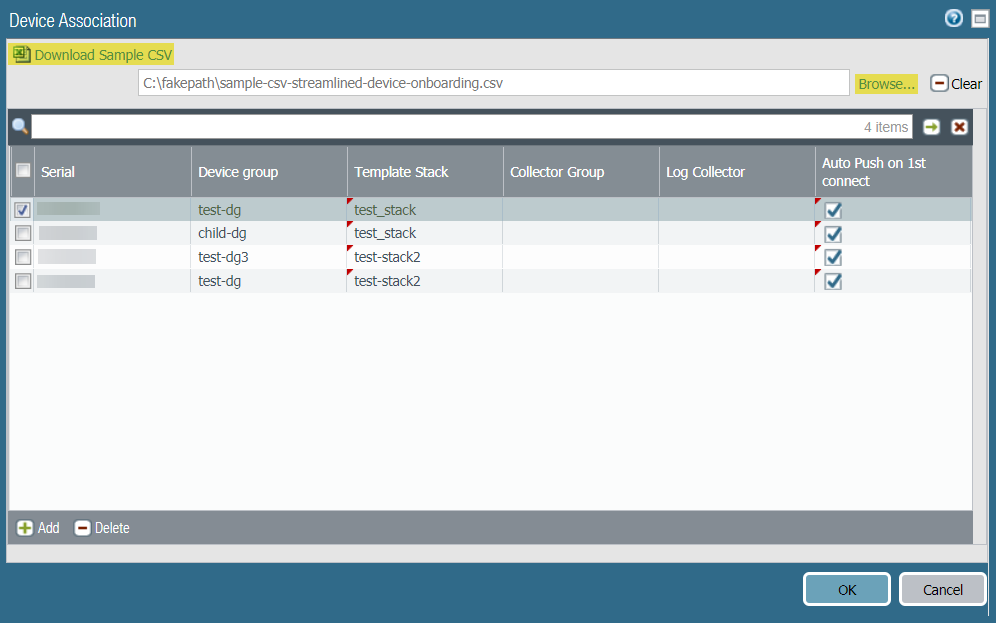
Task: Click test_stack cell in the first row
Action: [425, 209]
